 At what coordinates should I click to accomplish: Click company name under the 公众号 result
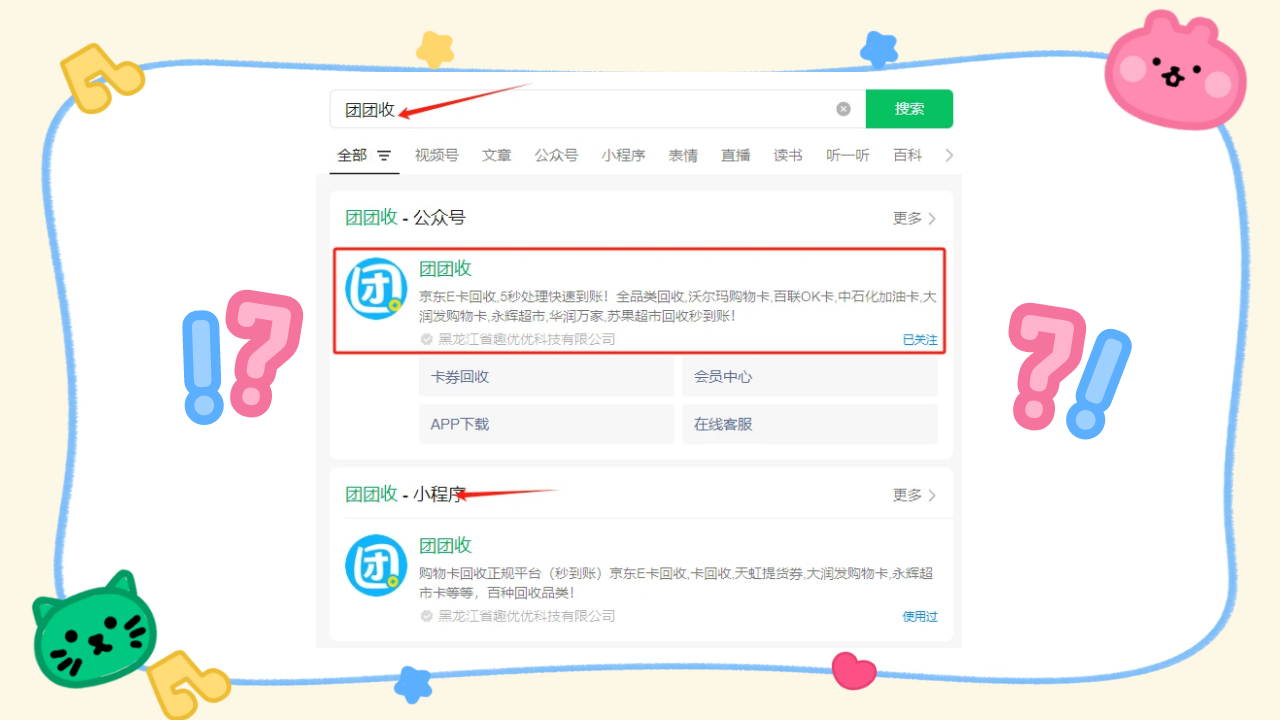click(x=527, y=340)
